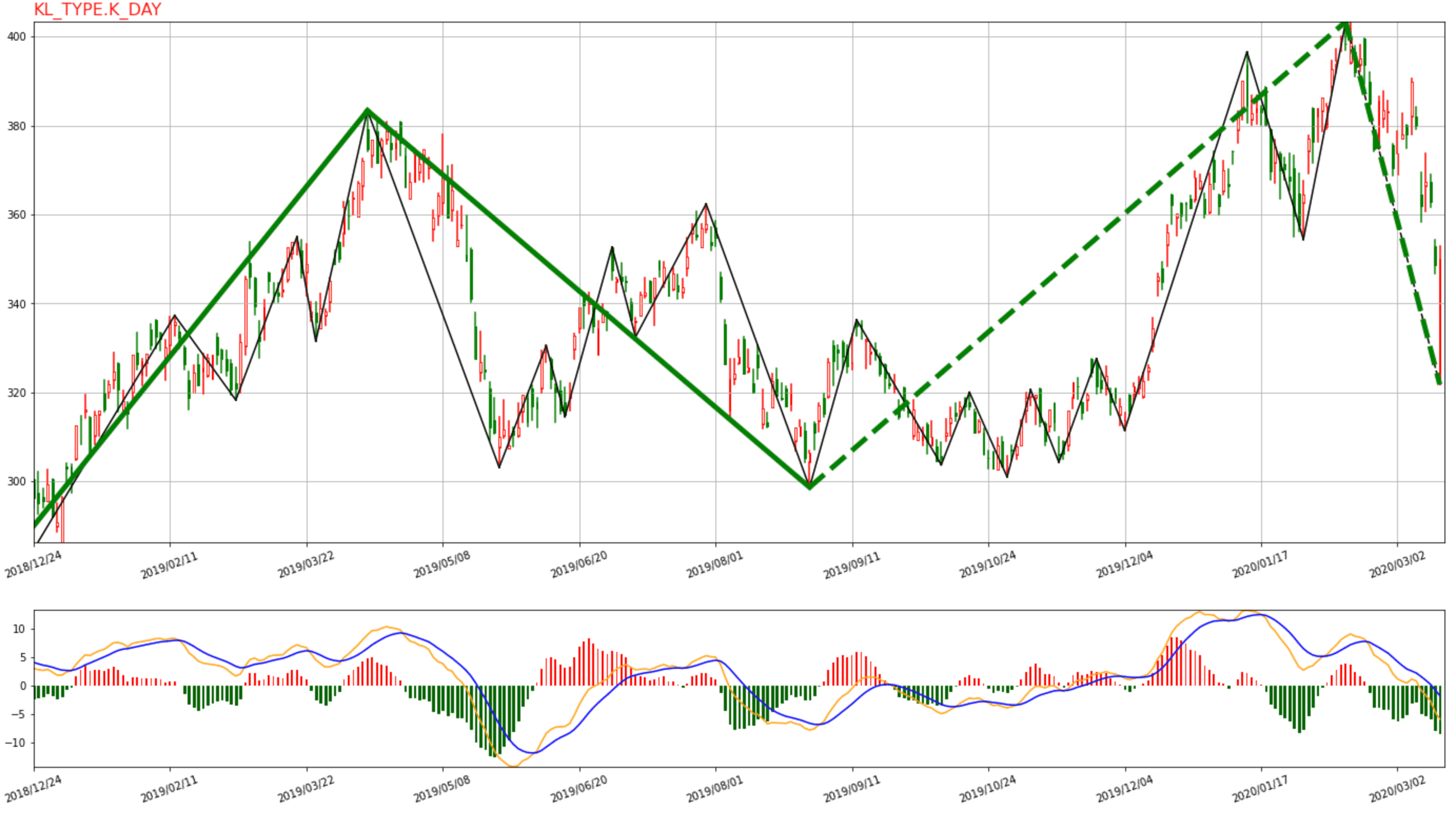Click the 2018/12/24 date under MACD chart
Screen dimensions: 1456x819
coord(33,789)
